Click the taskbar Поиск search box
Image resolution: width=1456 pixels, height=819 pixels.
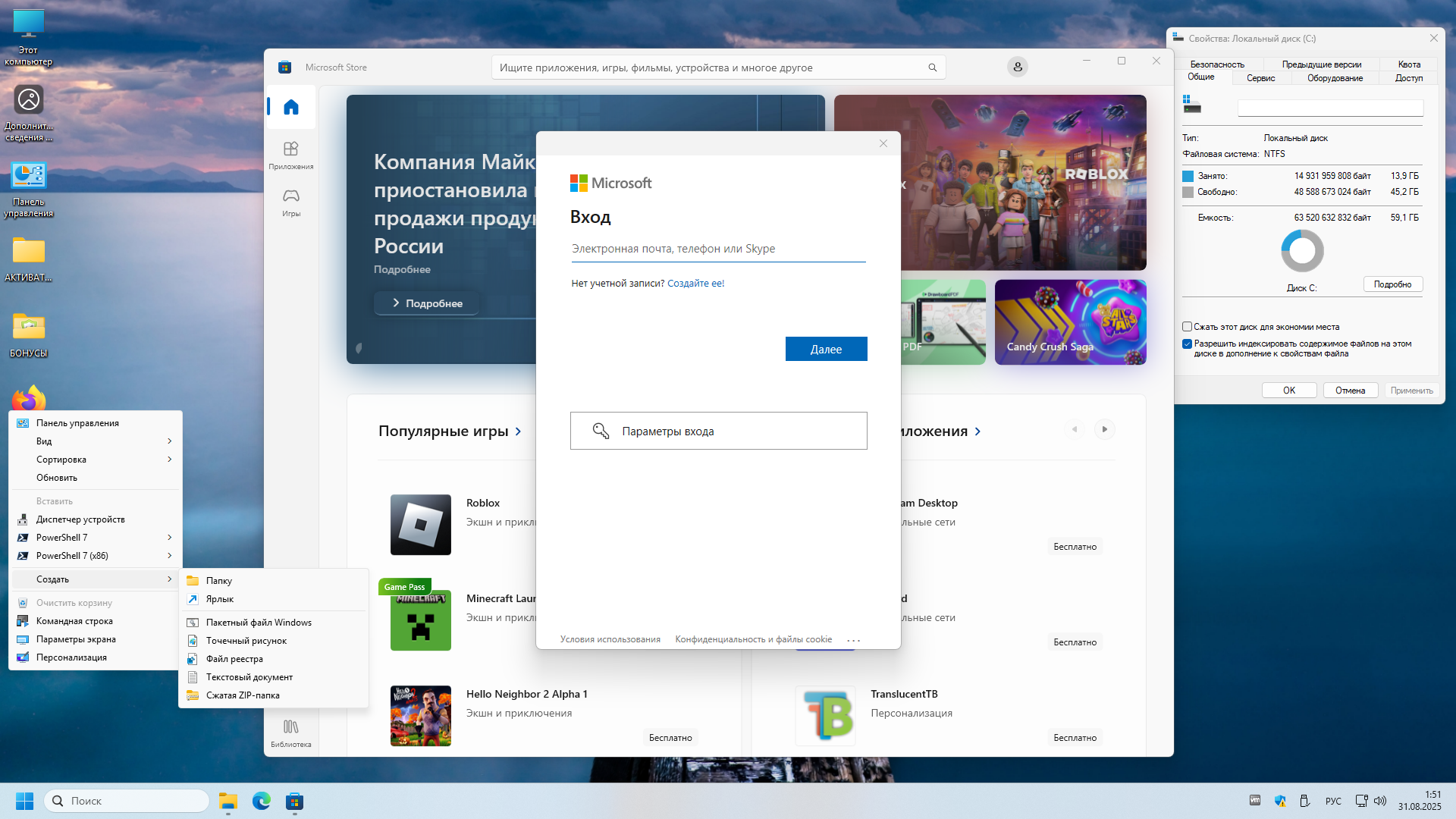pyautogui.click(x=127, y=801)
